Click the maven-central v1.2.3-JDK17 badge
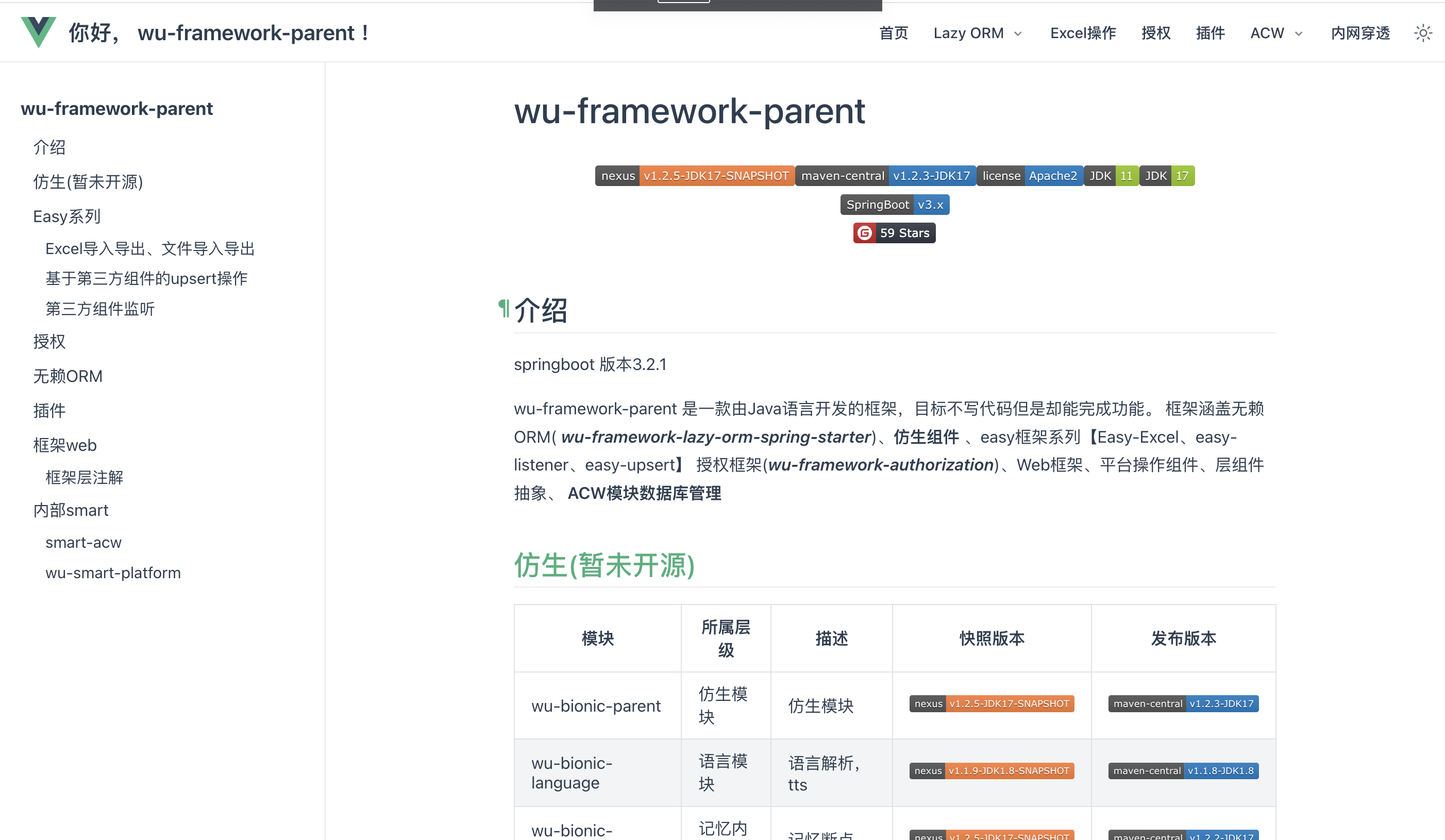 point(886,175)
